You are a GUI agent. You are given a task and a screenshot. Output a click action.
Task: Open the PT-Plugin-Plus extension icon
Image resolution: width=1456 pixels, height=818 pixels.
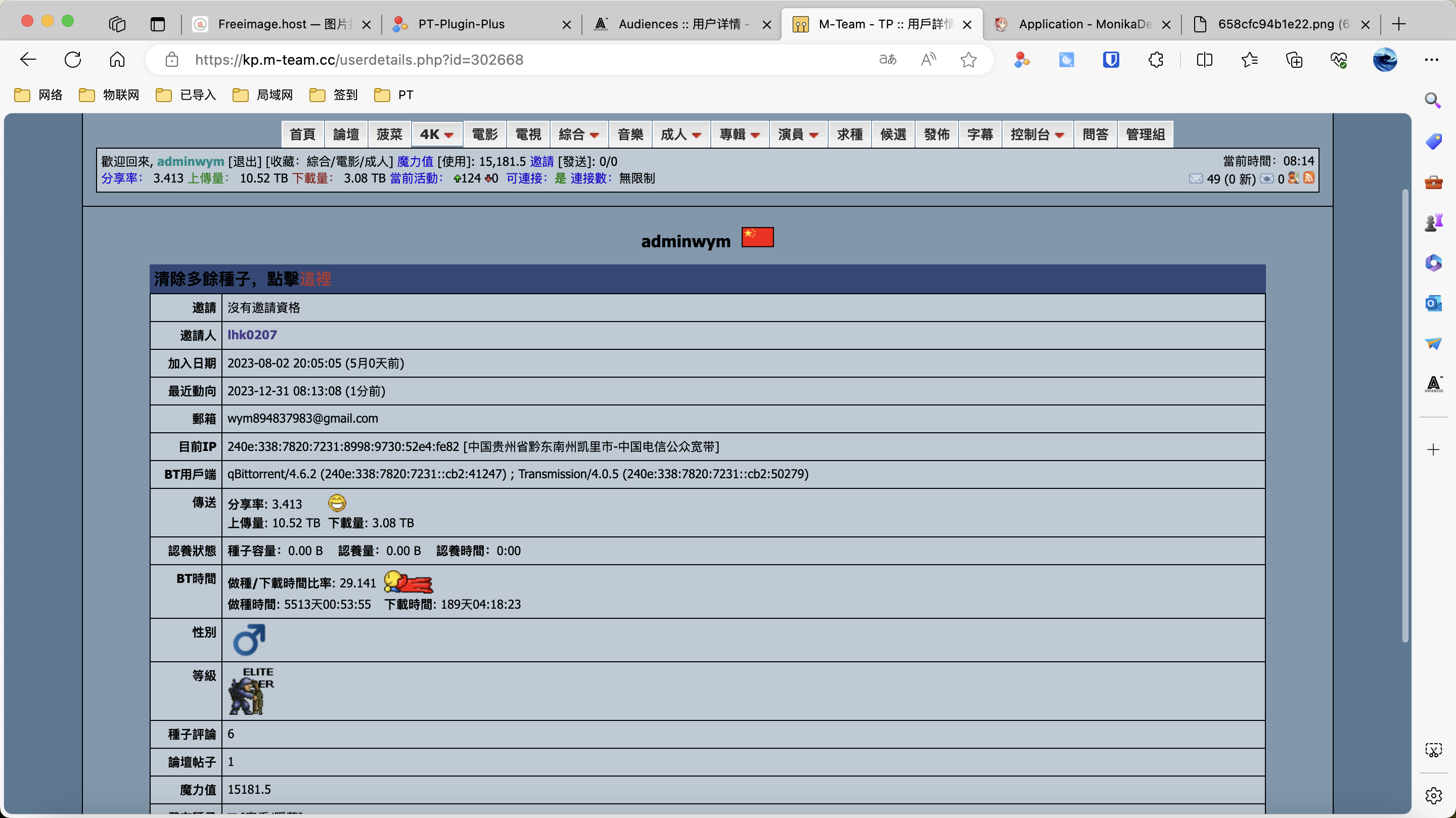point(1022,59)
